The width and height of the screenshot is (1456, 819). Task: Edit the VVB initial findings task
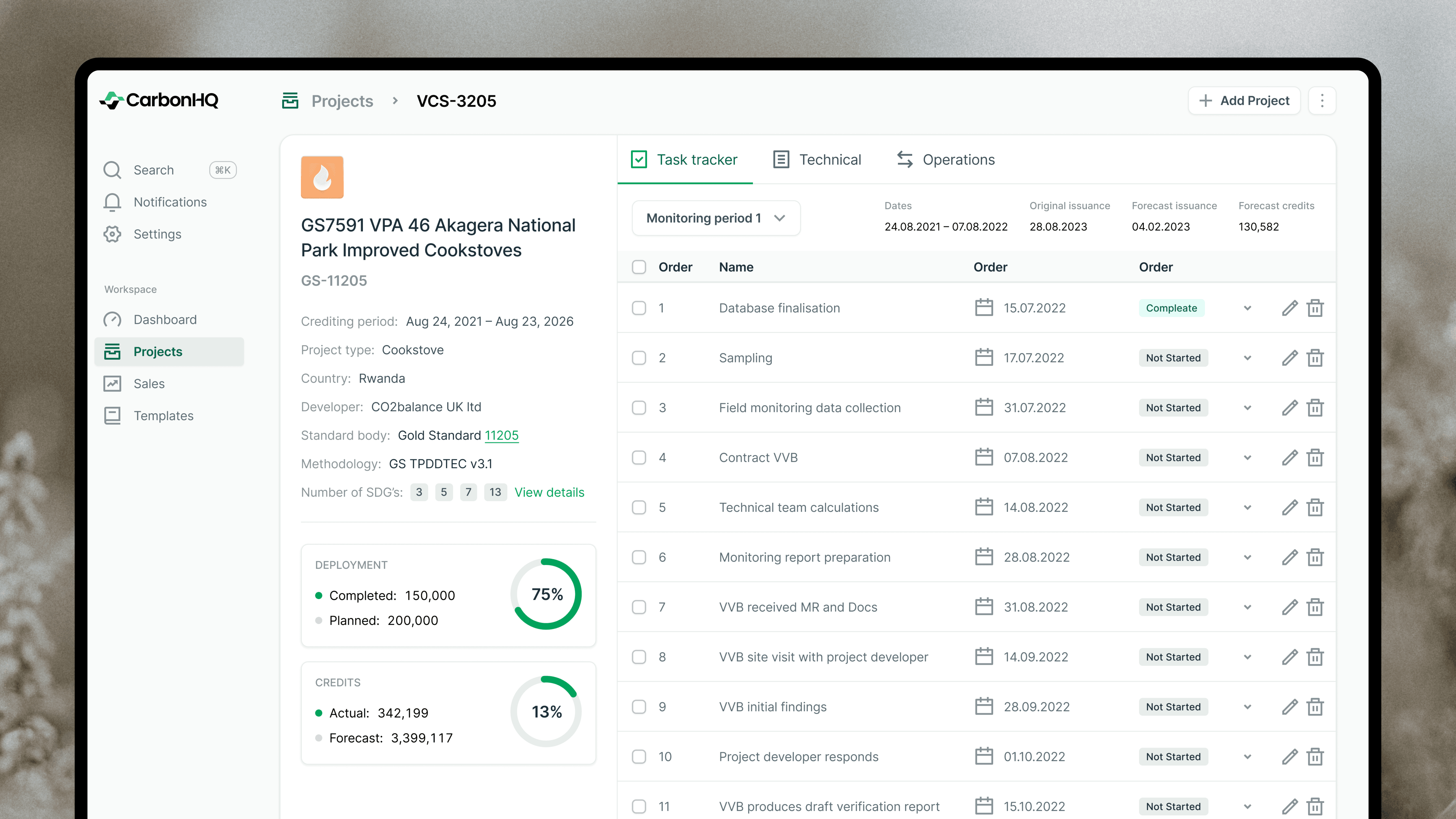point(1289,707)
